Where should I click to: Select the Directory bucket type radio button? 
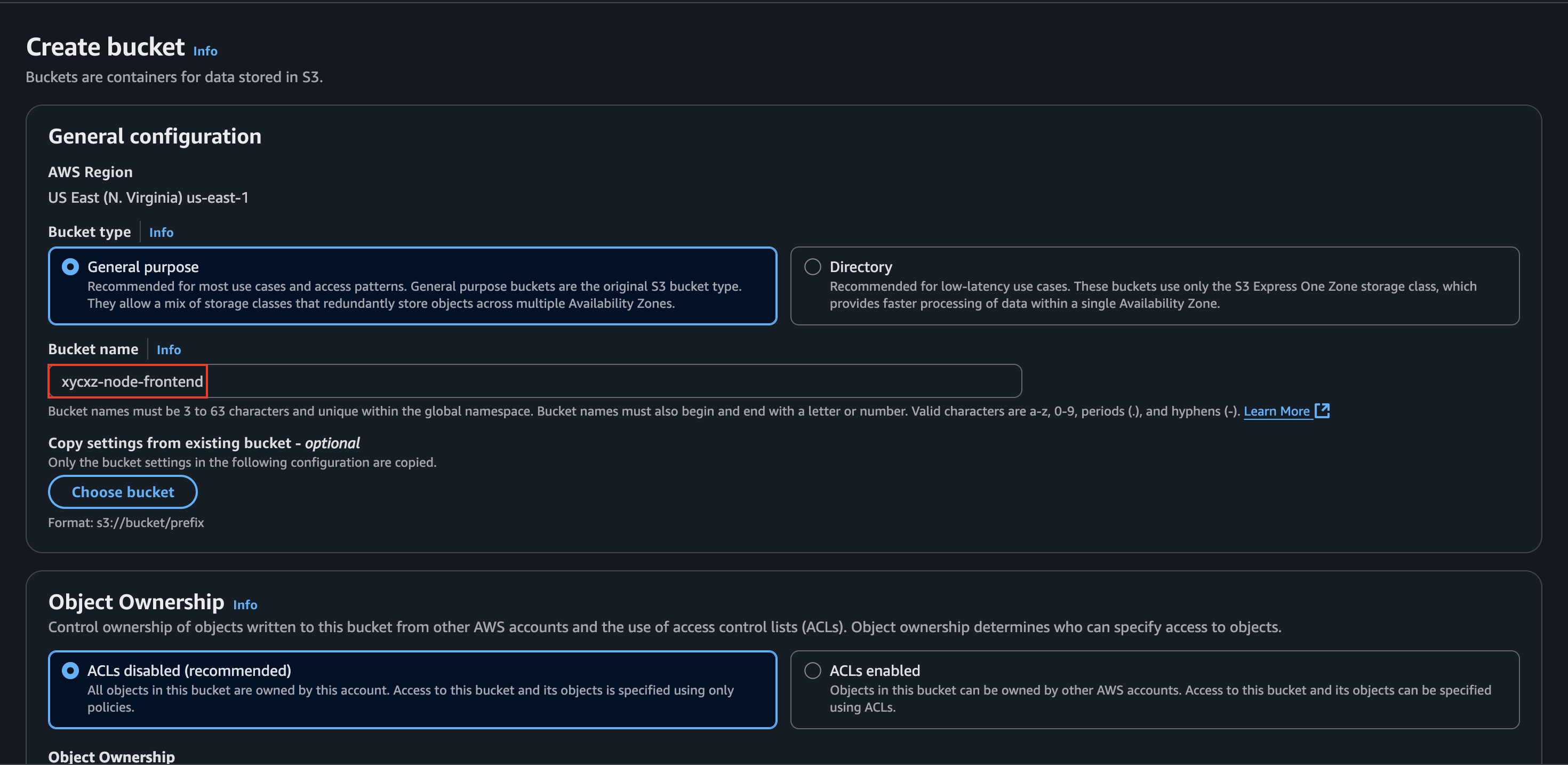(813, 267)
